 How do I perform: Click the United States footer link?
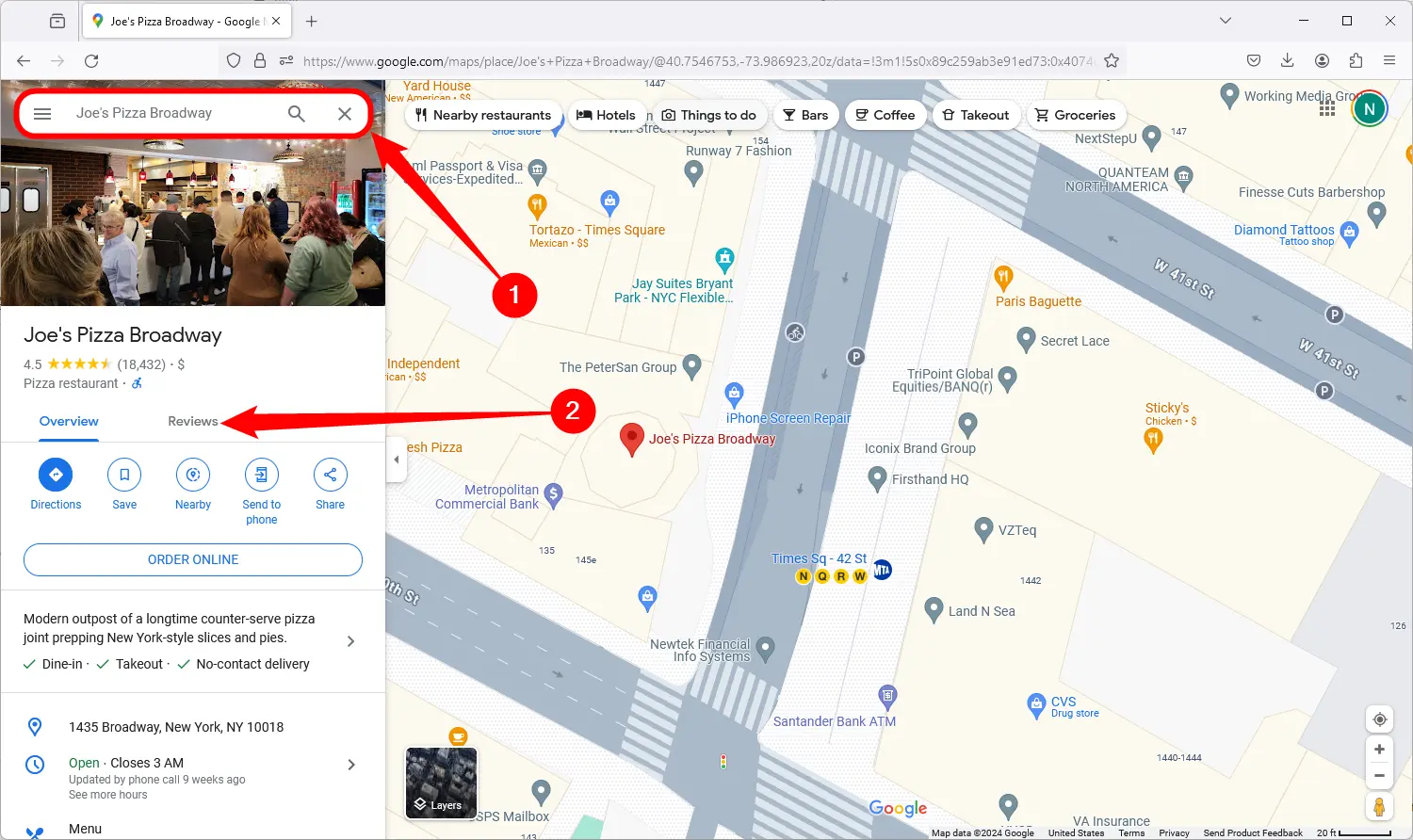(x=1076, y=833)
